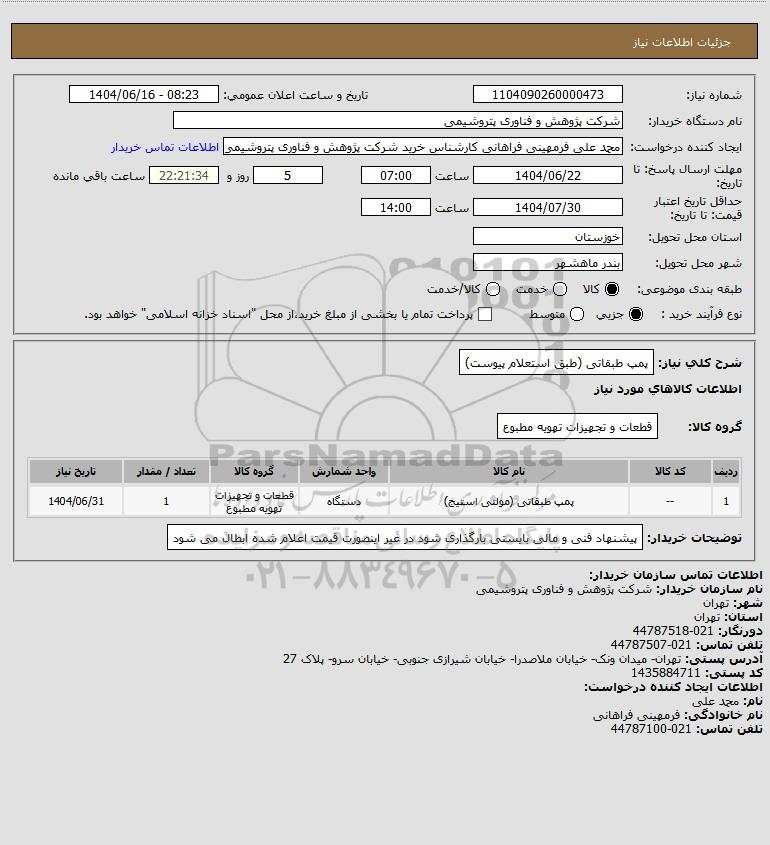
Task: Toggle Islamic treasury bonds payment checkbox
Action: click(x=485, y=314)
